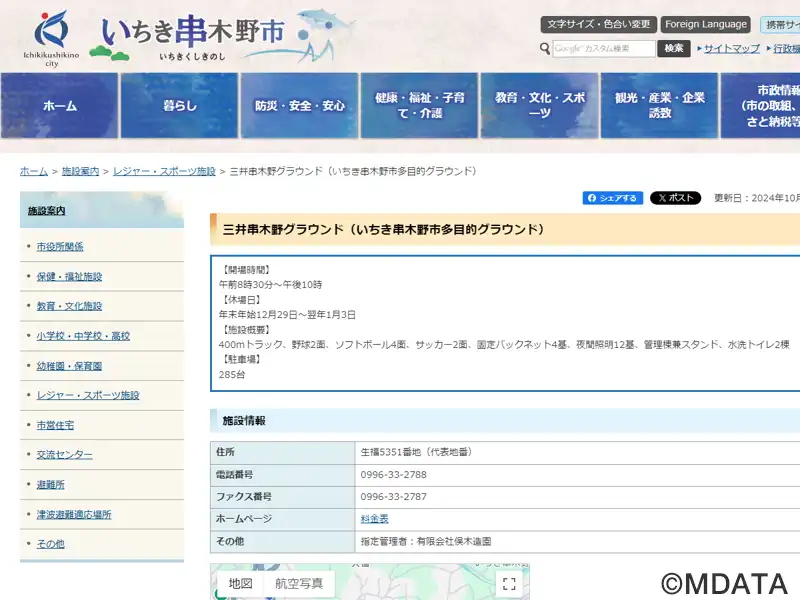Click the Ichikikushikino city logo
Viewport: 800px width, 600px height.
pos(52,37)
